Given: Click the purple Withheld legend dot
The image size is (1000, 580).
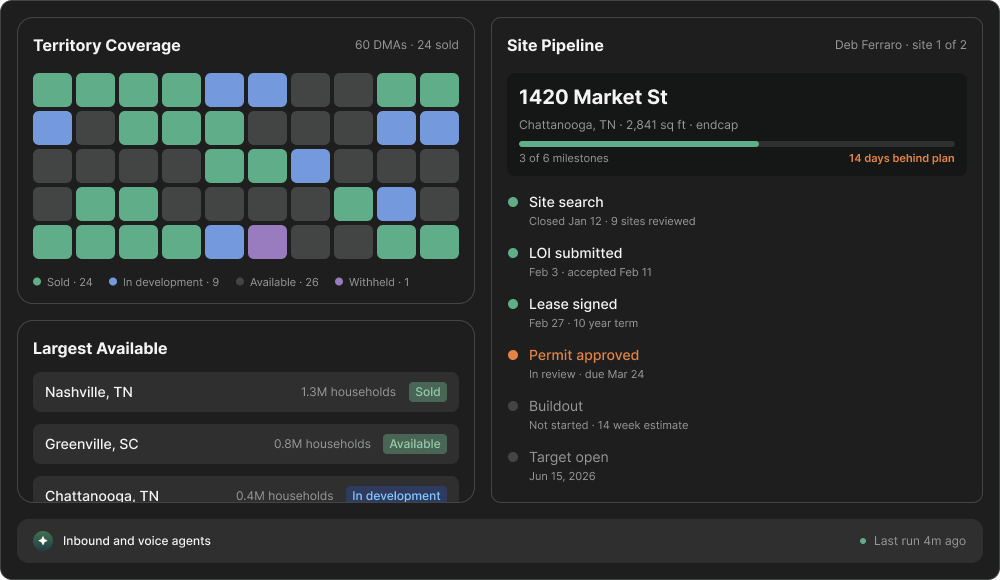Looking at the screenshot, I should (x=339, y=281).
